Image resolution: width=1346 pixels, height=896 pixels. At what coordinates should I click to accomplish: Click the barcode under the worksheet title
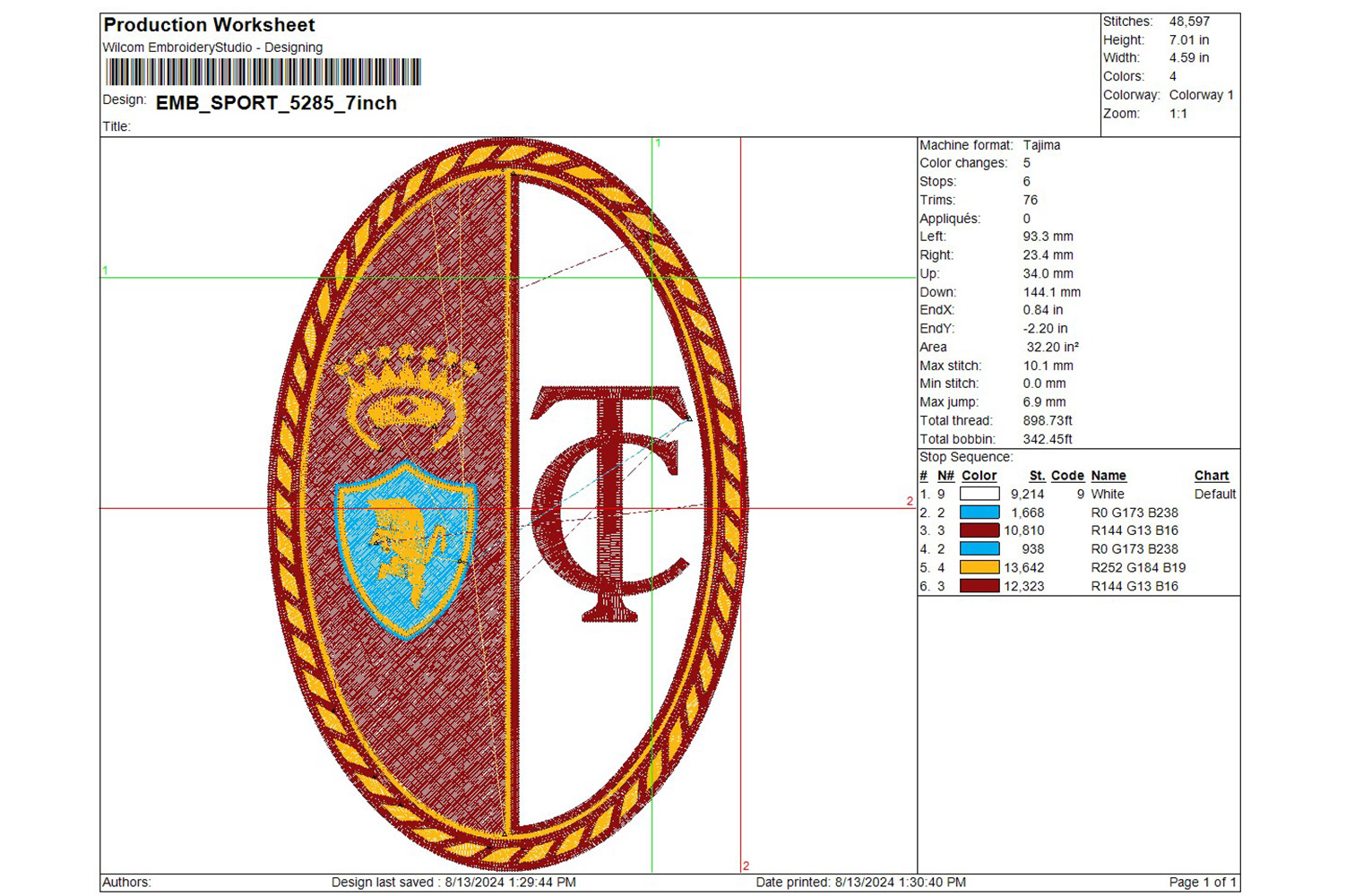[x=263, y=72]
